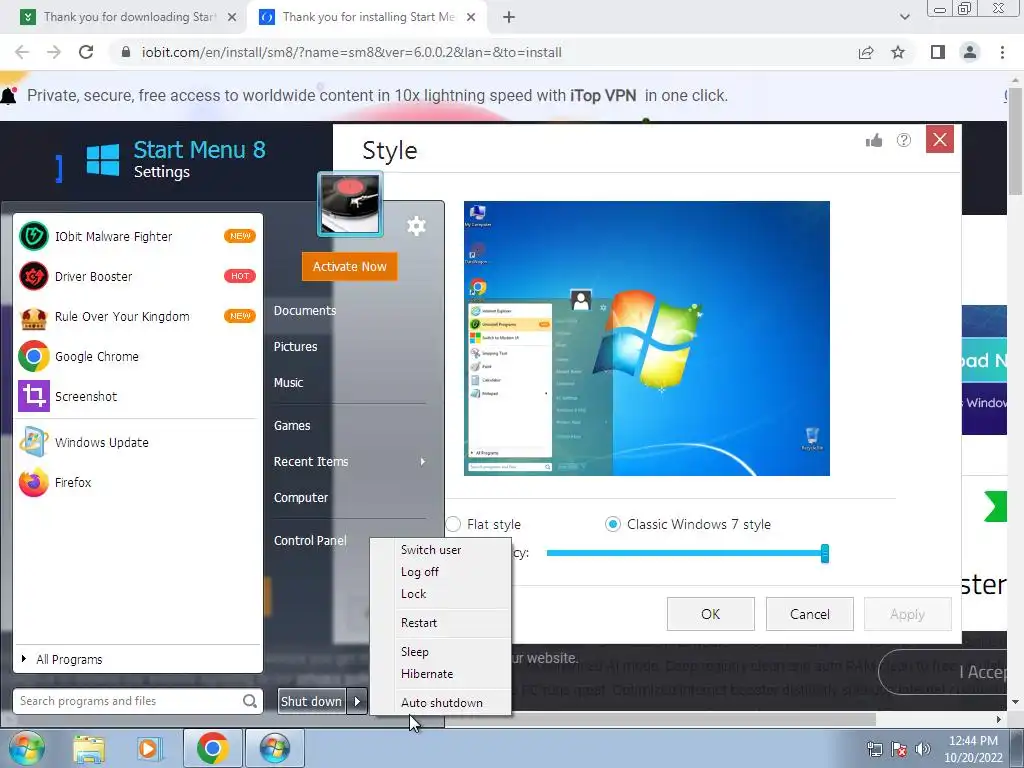Open Chrome profile avatar icon
Viewport: 1024px width, 768px height.
(970, 52)
